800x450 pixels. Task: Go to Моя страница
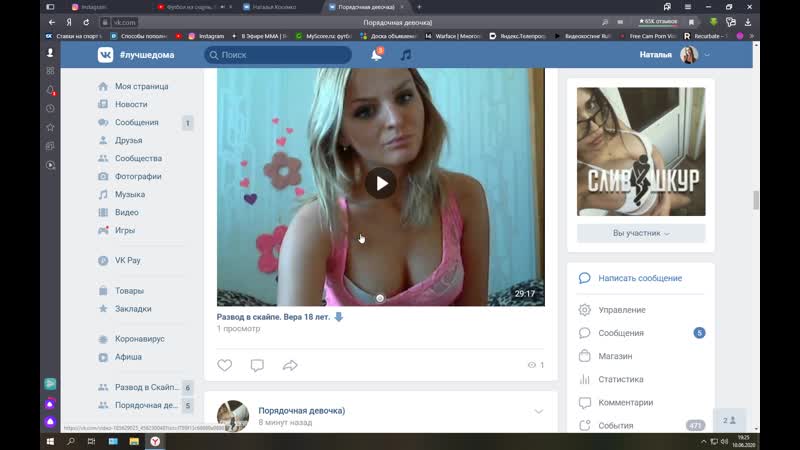[141, 86]
